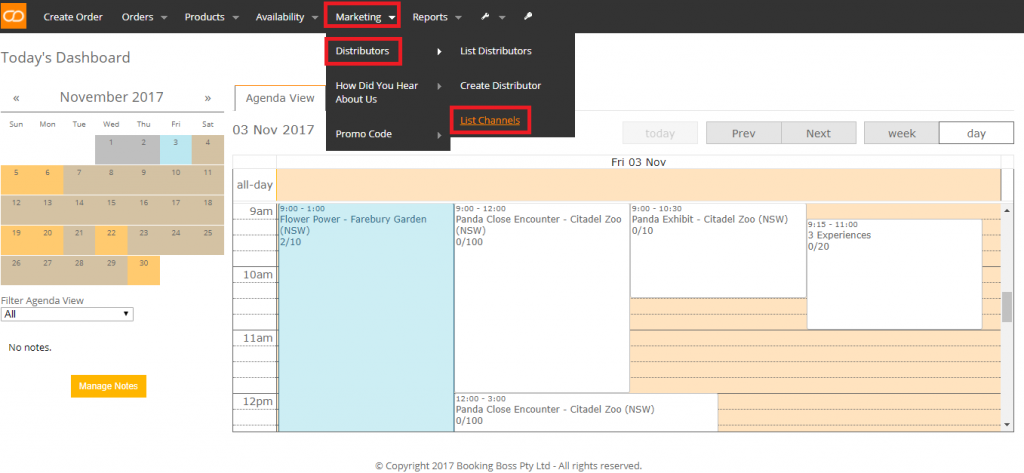
Task: Expand the Orders menu
Action: 144,17
